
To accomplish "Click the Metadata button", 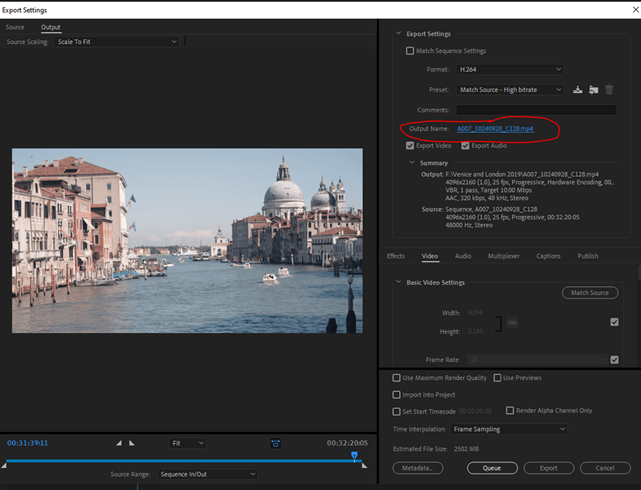I will point(418,468).
